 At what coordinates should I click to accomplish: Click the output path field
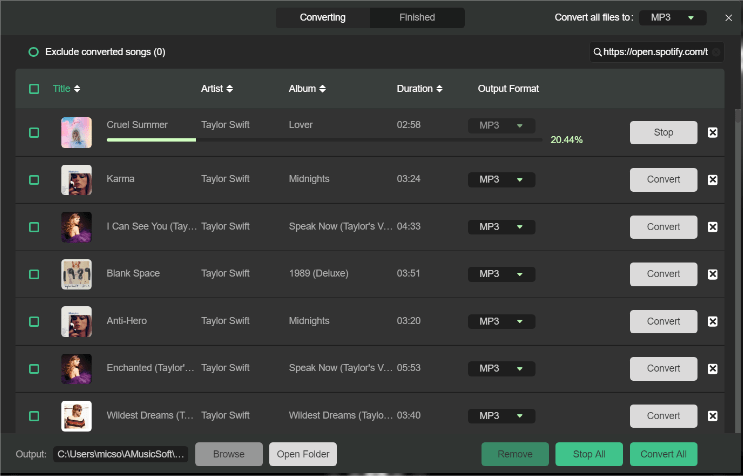pos(121,454)
